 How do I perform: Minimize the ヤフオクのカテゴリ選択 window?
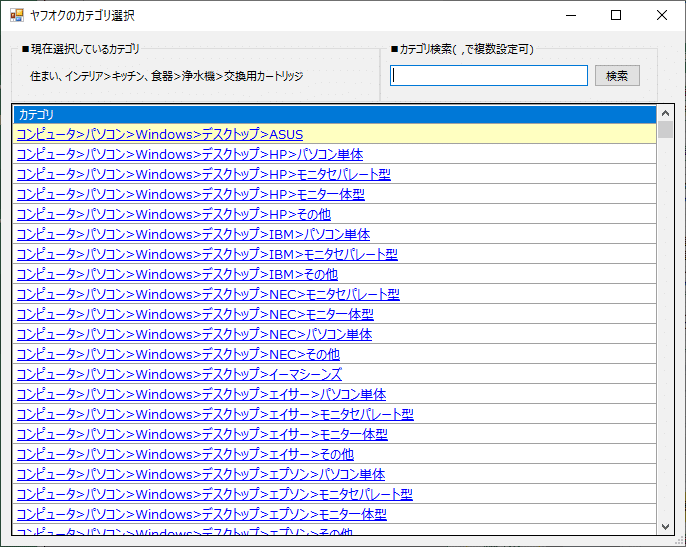click(570, 15)
